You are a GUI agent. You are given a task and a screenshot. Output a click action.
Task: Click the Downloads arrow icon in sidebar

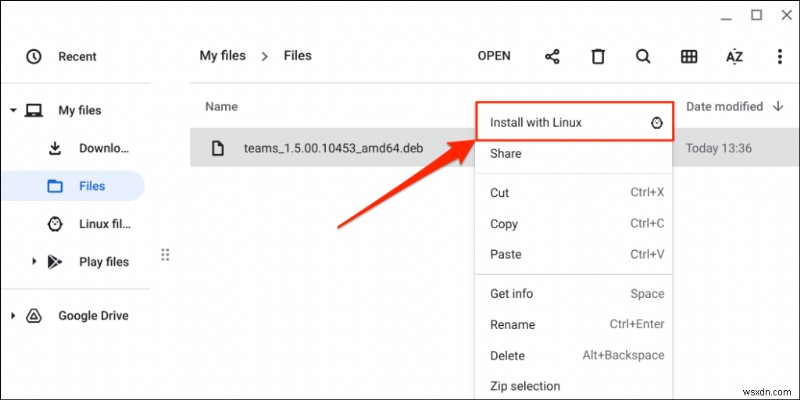coord(55,148)
